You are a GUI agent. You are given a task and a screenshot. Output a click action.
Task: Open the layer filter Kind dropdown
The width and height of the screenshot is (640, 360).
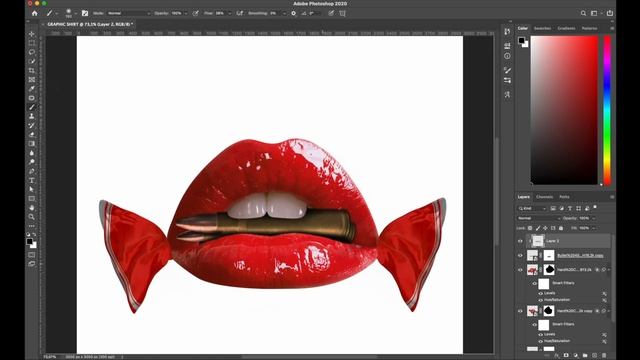pos(532,208)
